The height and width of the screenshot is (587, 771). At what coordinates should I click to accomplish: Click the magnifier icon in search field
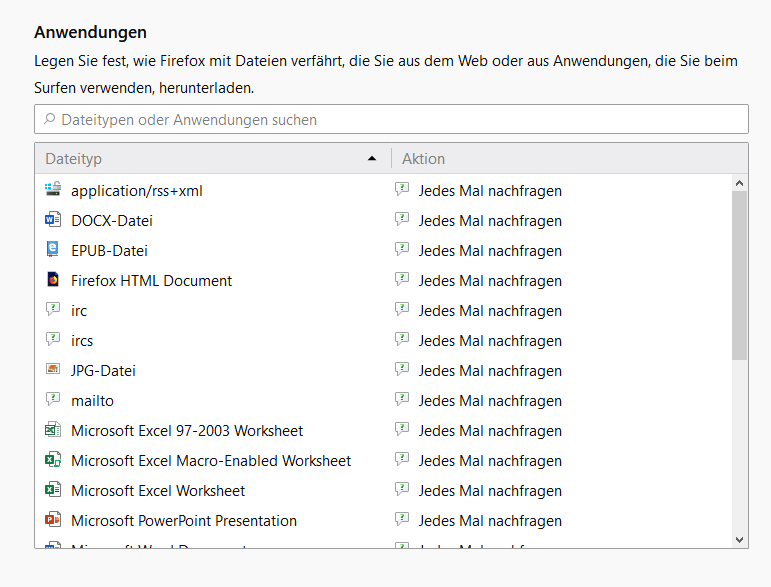pos(49,120)
